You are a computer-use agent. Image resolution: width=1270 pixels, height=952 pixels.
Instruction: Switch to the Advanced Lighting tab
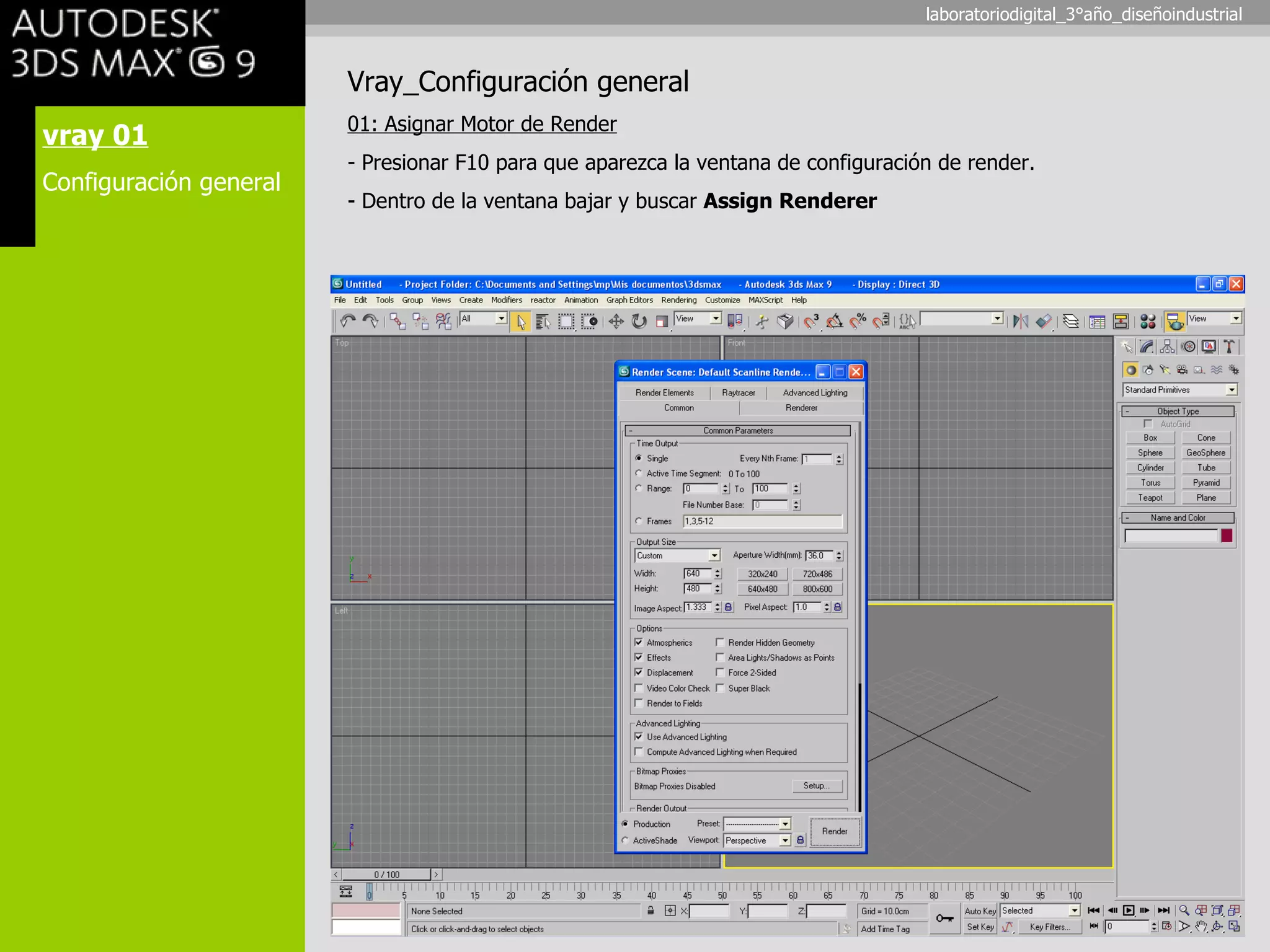click(x=815, y=392)
